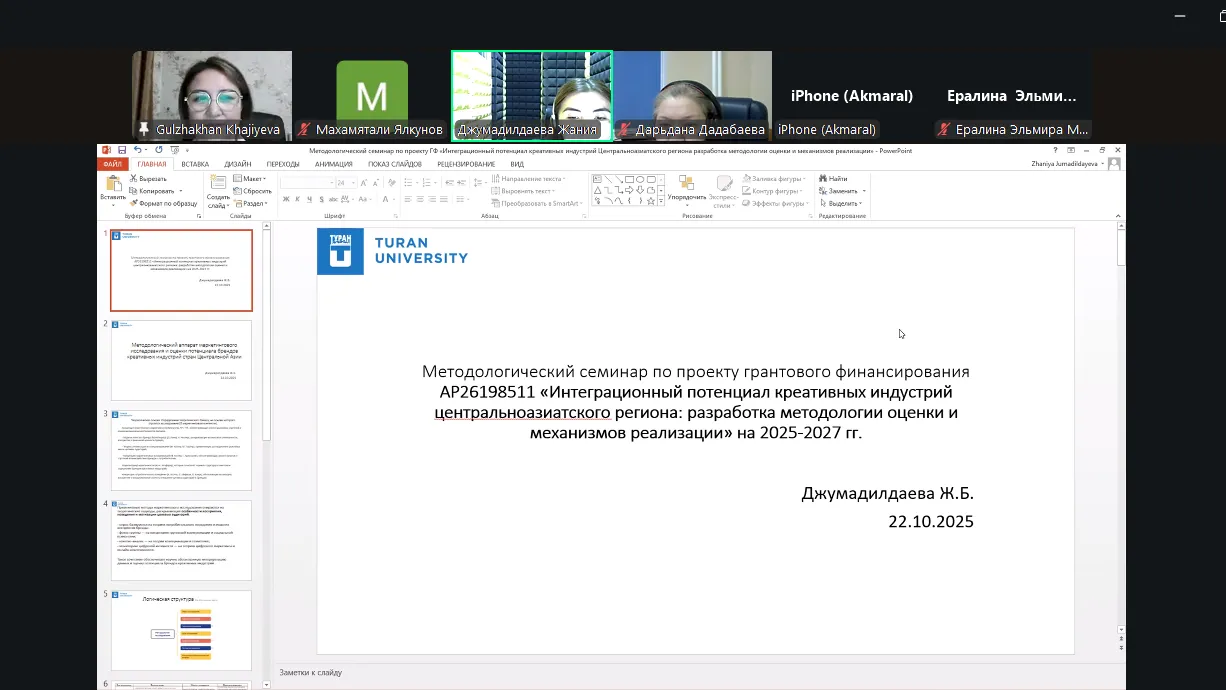Viewport: 1226px width, 690px height.
Task: Select slide 2 thumbnail in slide panel
Action: tap(181, 360)
